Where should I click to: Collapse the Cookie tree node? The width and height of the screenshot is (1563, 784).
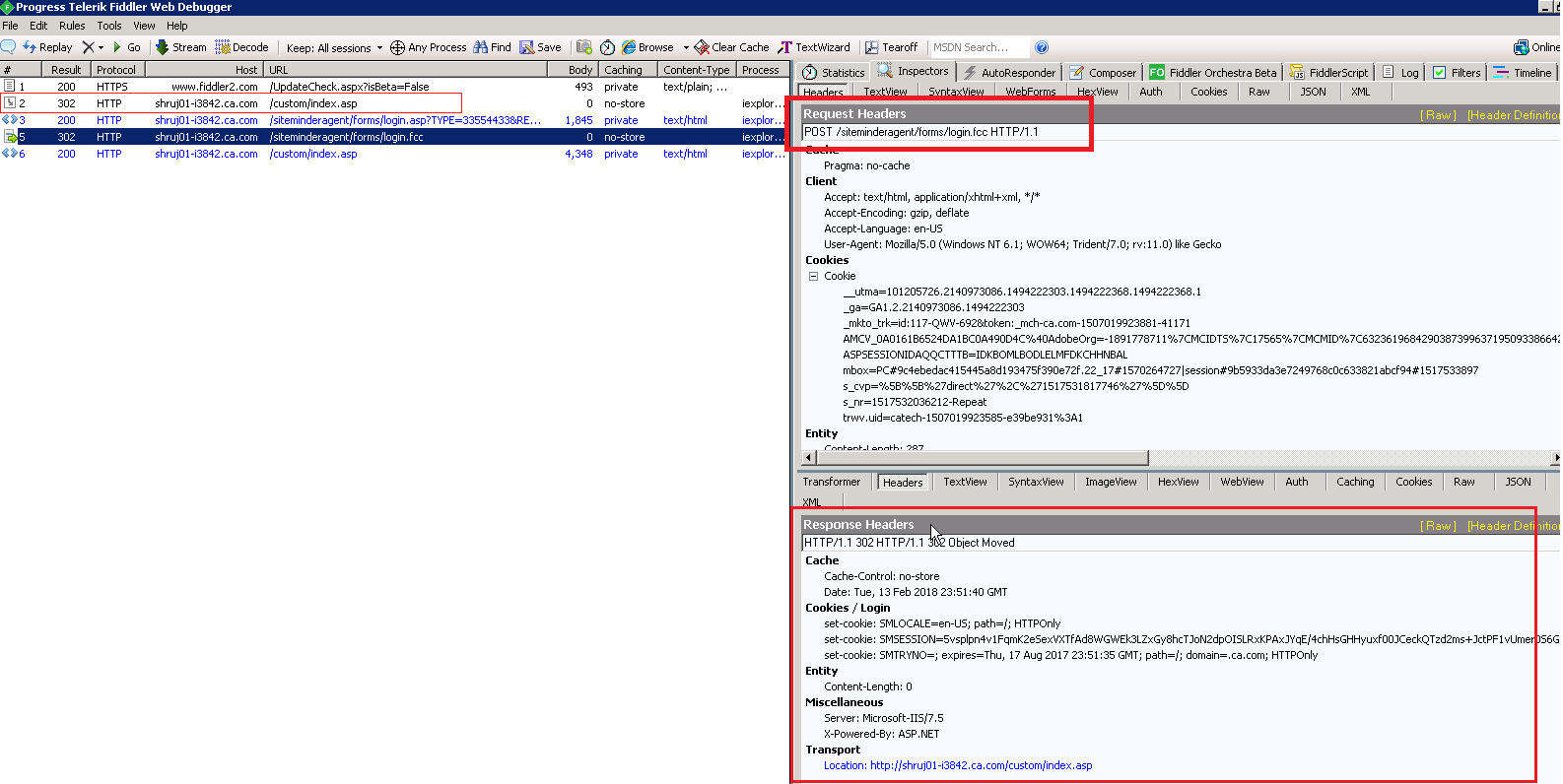(814, 276)
